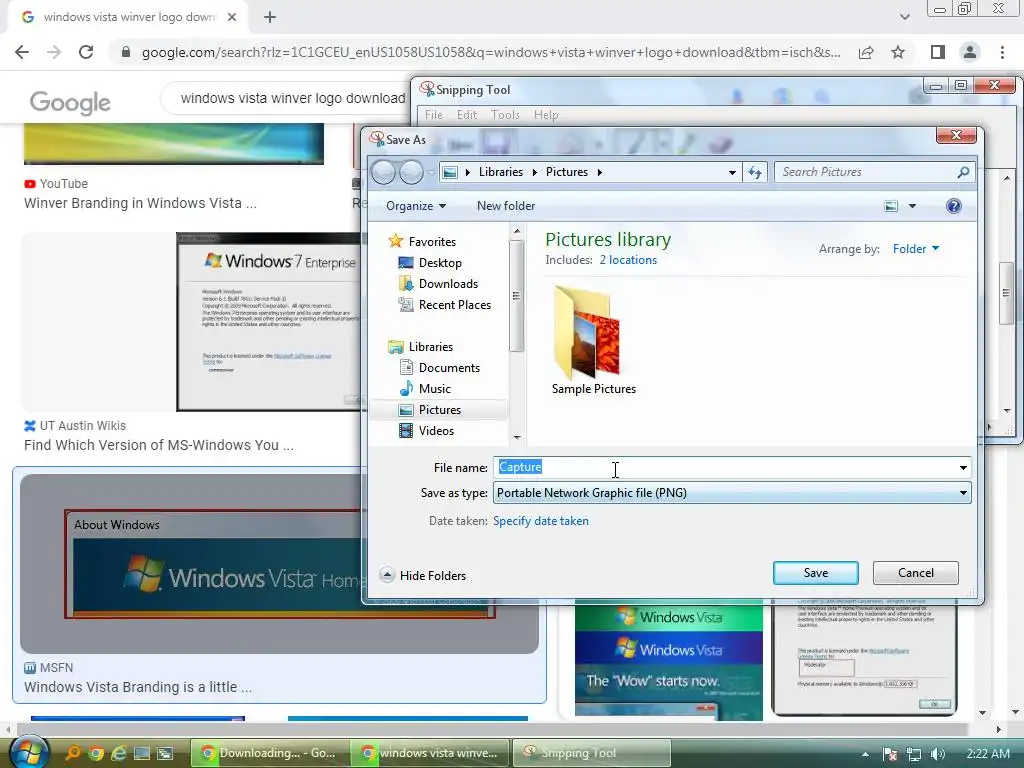The height and width of the screenshot is (768, 1024).
Task: Open the Tools menu in Snipping Tool
Action: click(505, 115)
